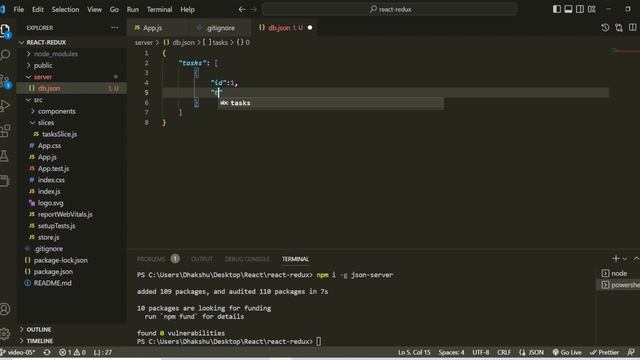Open Customize Layout icon
This screenshot has width=640, height=360.
tap(591, 9)
